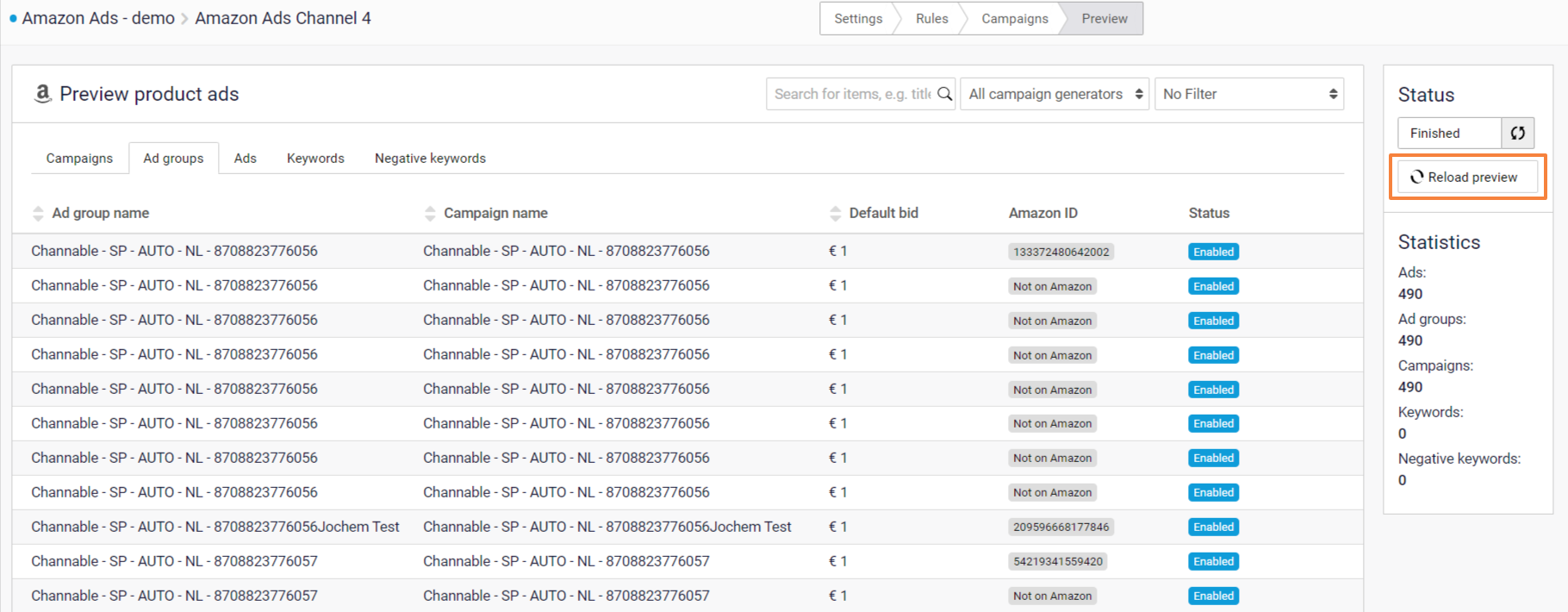Switch to the Campaigns tab in preview

[x=79, y=159]
